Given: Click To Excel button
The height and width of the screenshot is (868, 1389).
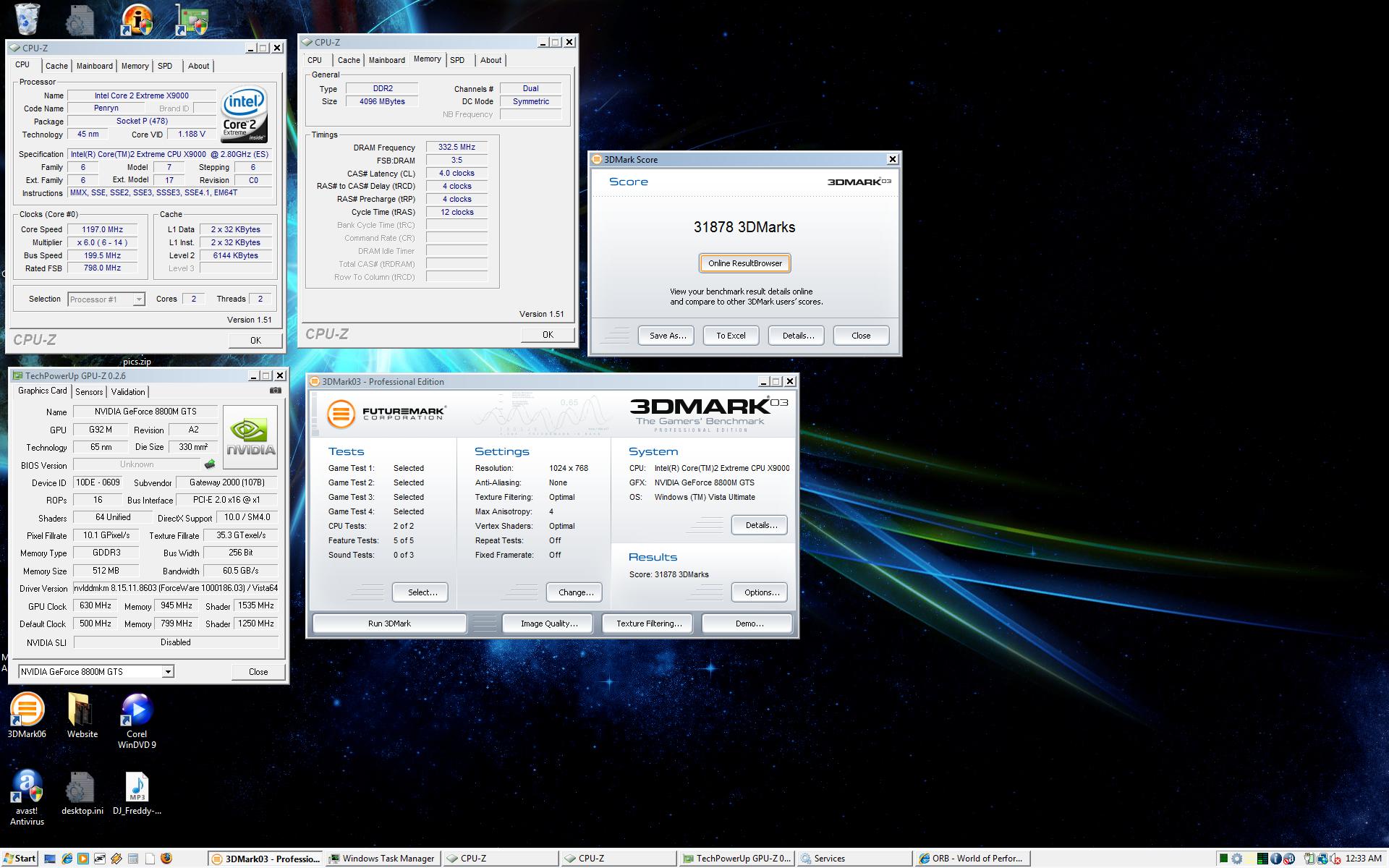Looking at the screenshot, I should 731,336.
